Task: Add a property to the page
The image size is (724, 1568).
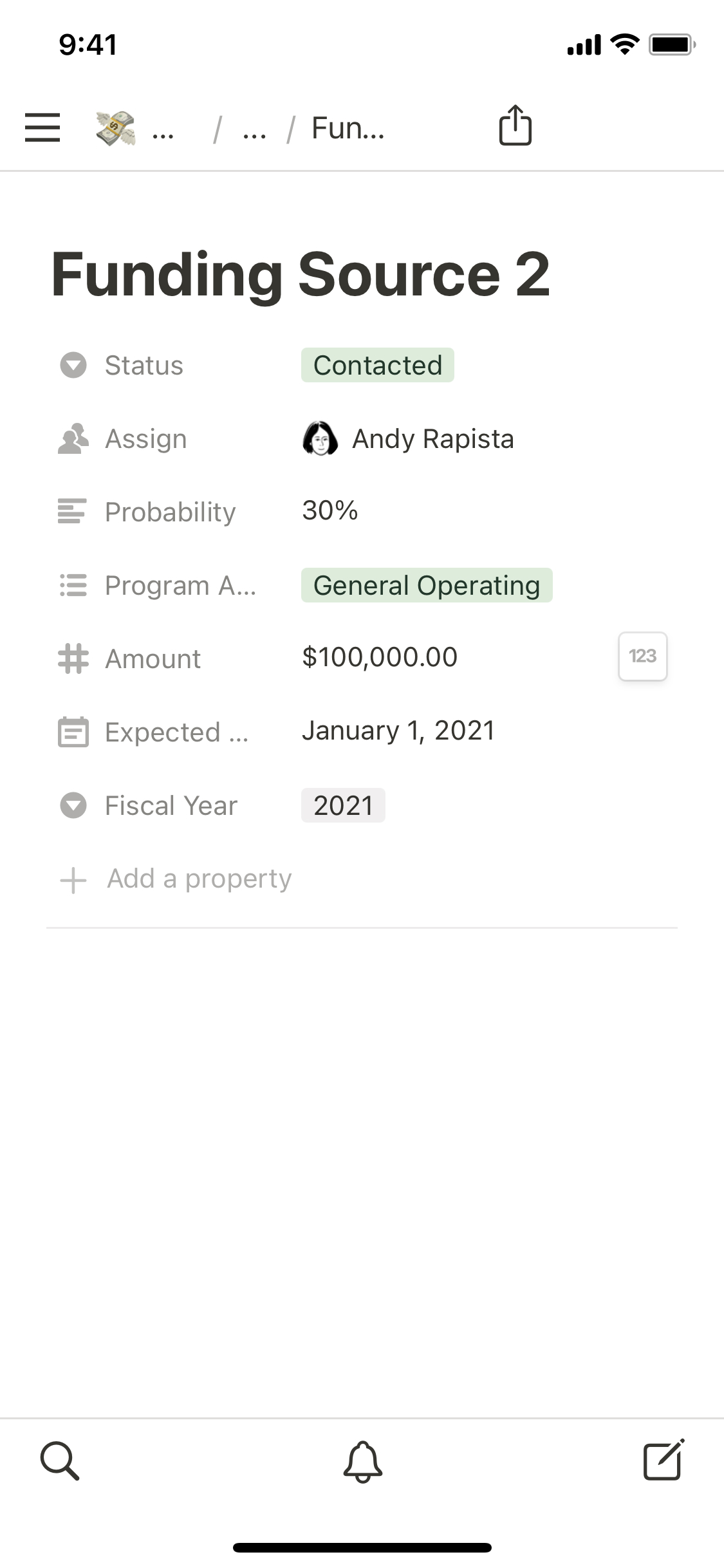Action: click(200, 879)
